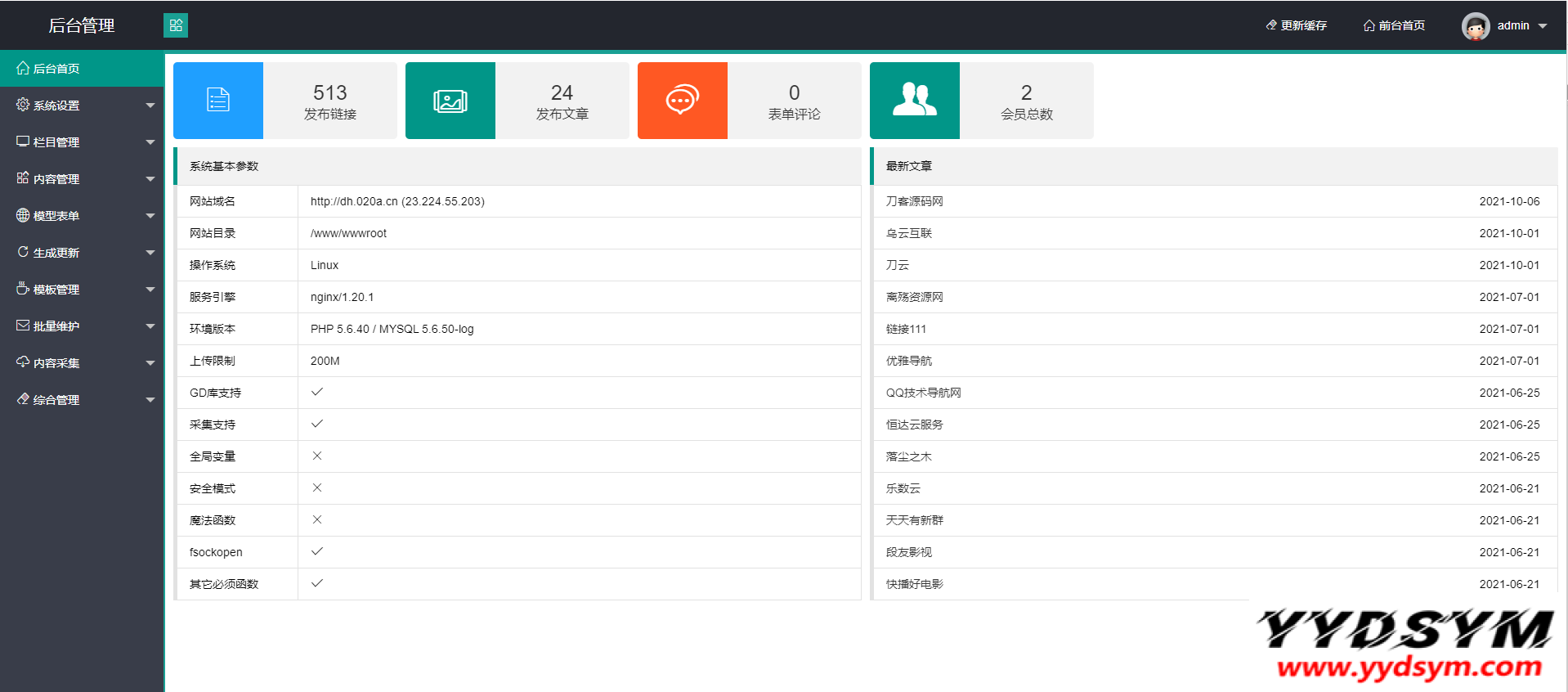Screen dimensions: 1568x692
Task: Click the blue document icon for 发布链接
Action: [218, 101]
